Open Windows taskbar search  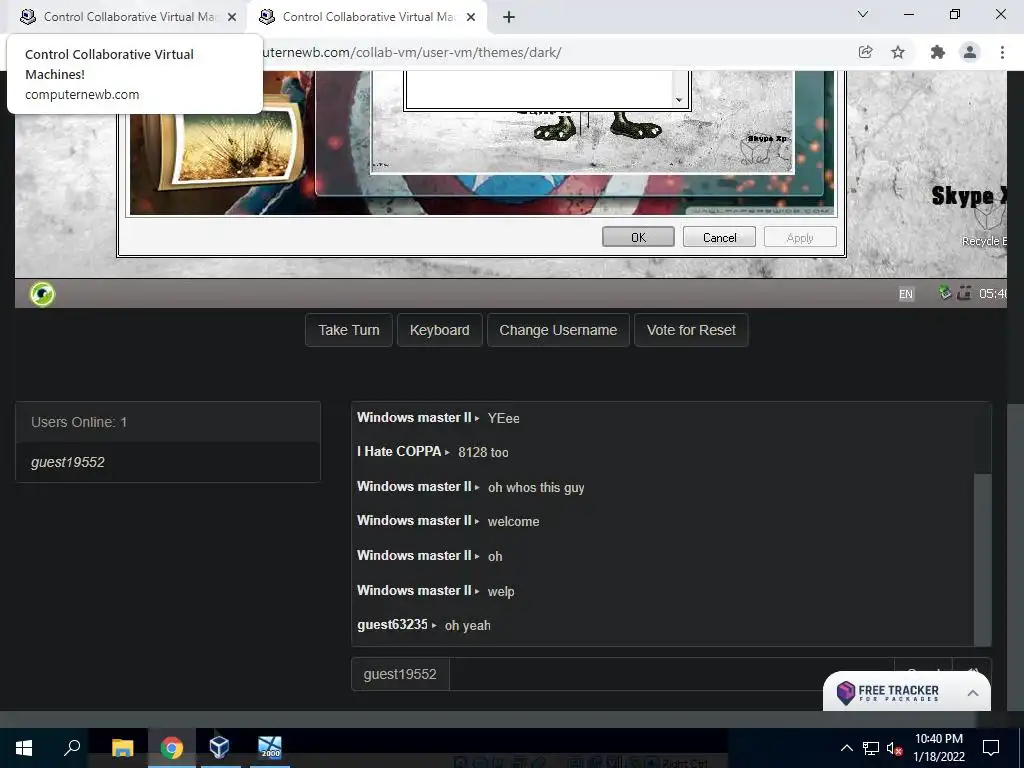coord(72,748)
